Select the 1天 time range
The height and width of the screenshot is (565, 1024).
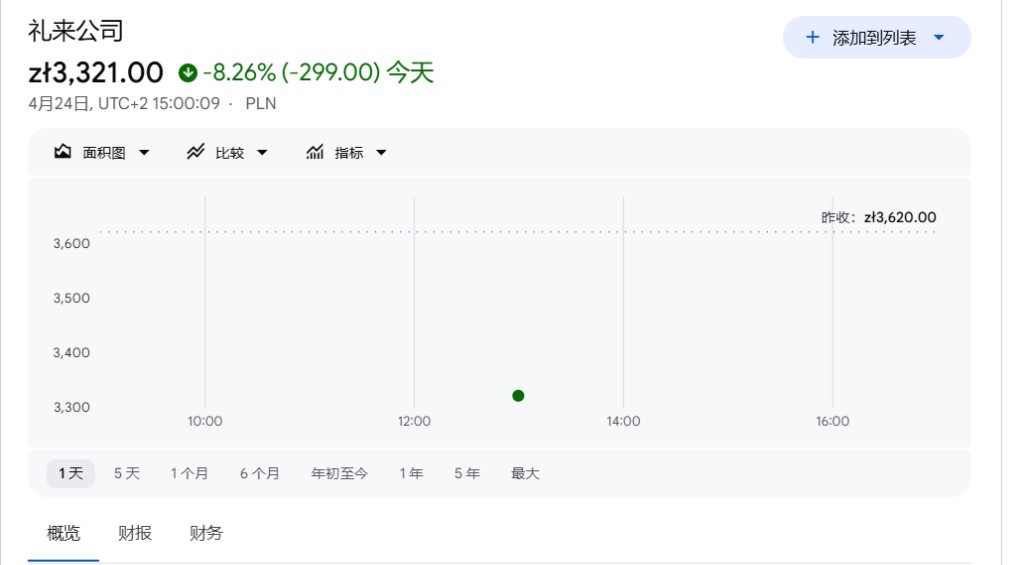pyautogui.click(x=71, y=473)
